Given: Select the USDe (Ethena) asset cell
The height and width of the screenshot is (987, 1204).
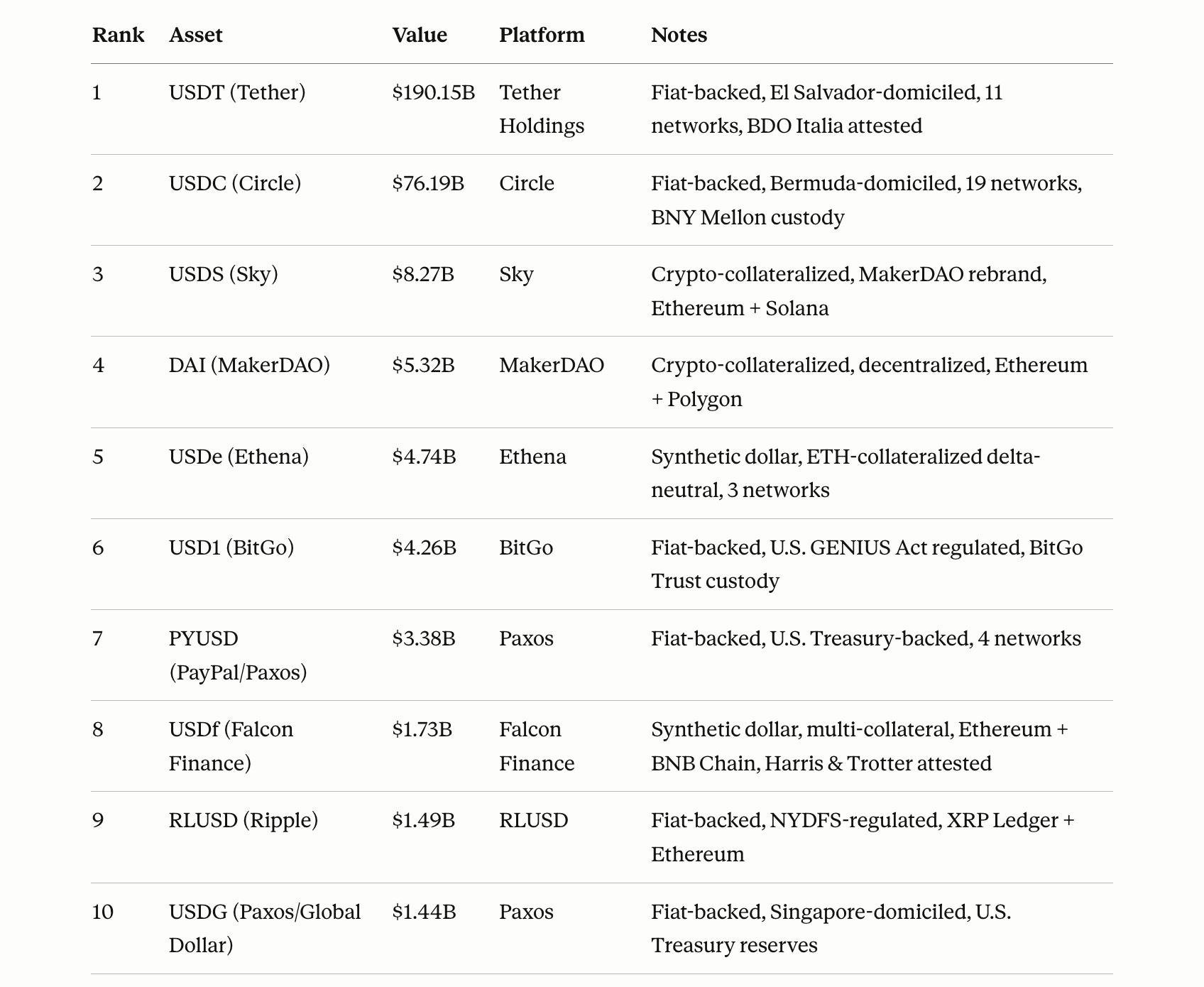Looking at the screenshot, I should click(x=239, y=456).
